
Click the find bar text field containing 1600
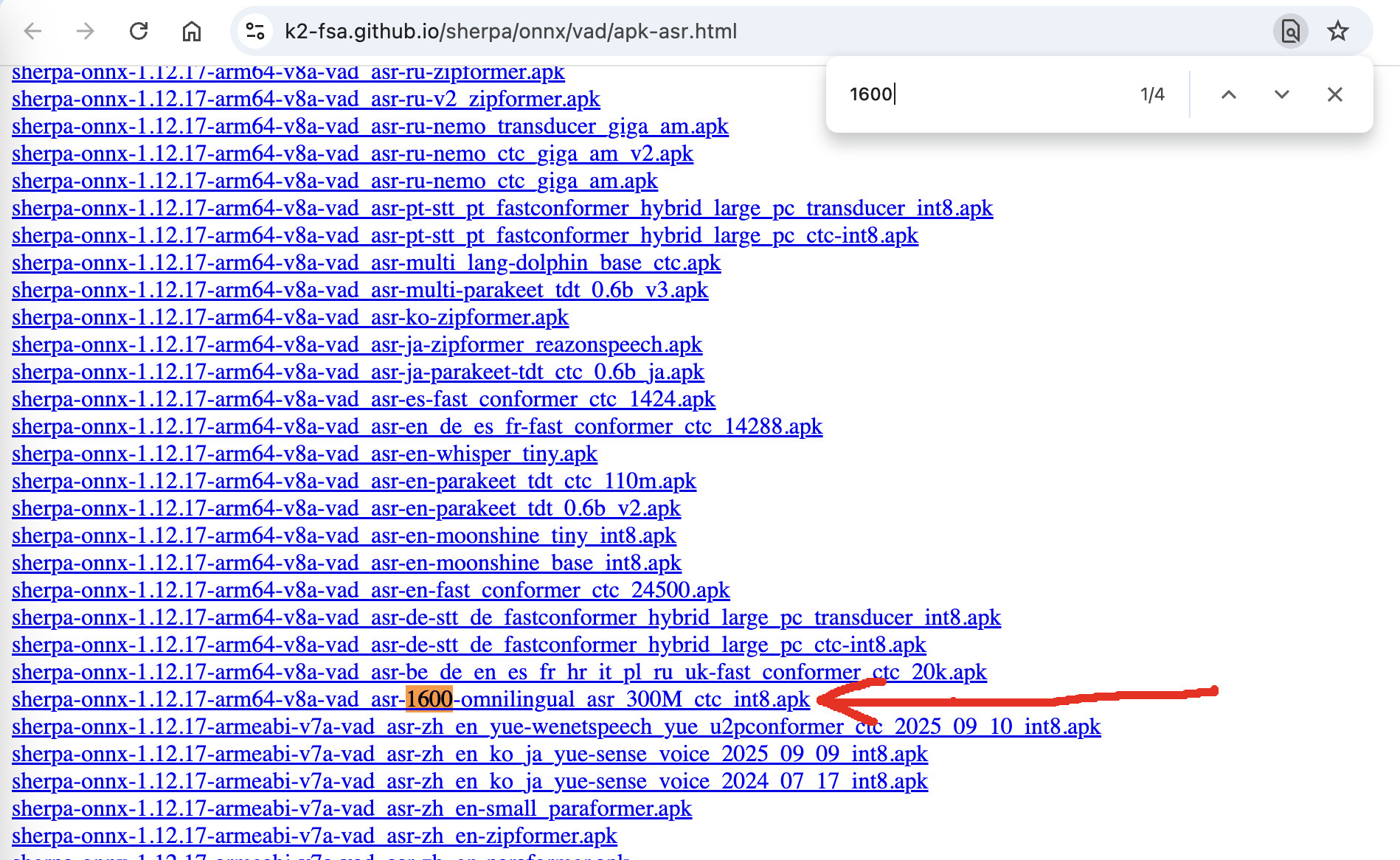(x=981, y=94)
